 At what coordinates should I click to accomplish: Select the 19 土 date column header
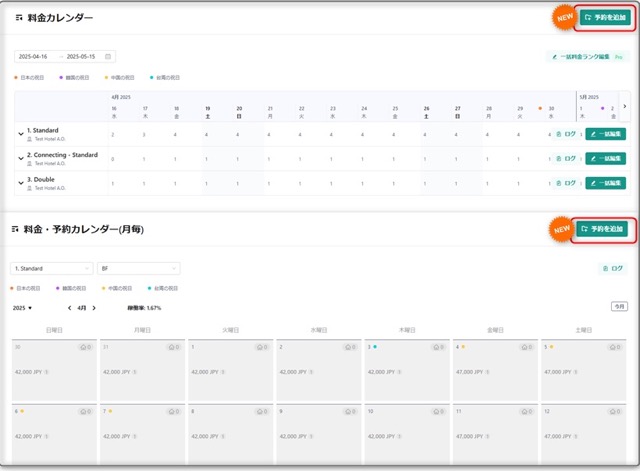coord(208,112)
